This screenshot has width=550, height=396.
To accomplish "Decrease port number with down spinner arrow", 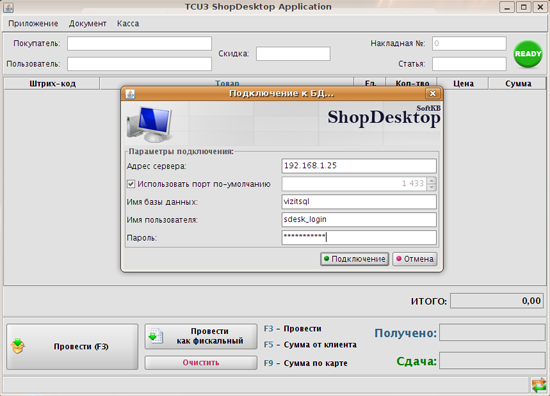I will (432, 187).
